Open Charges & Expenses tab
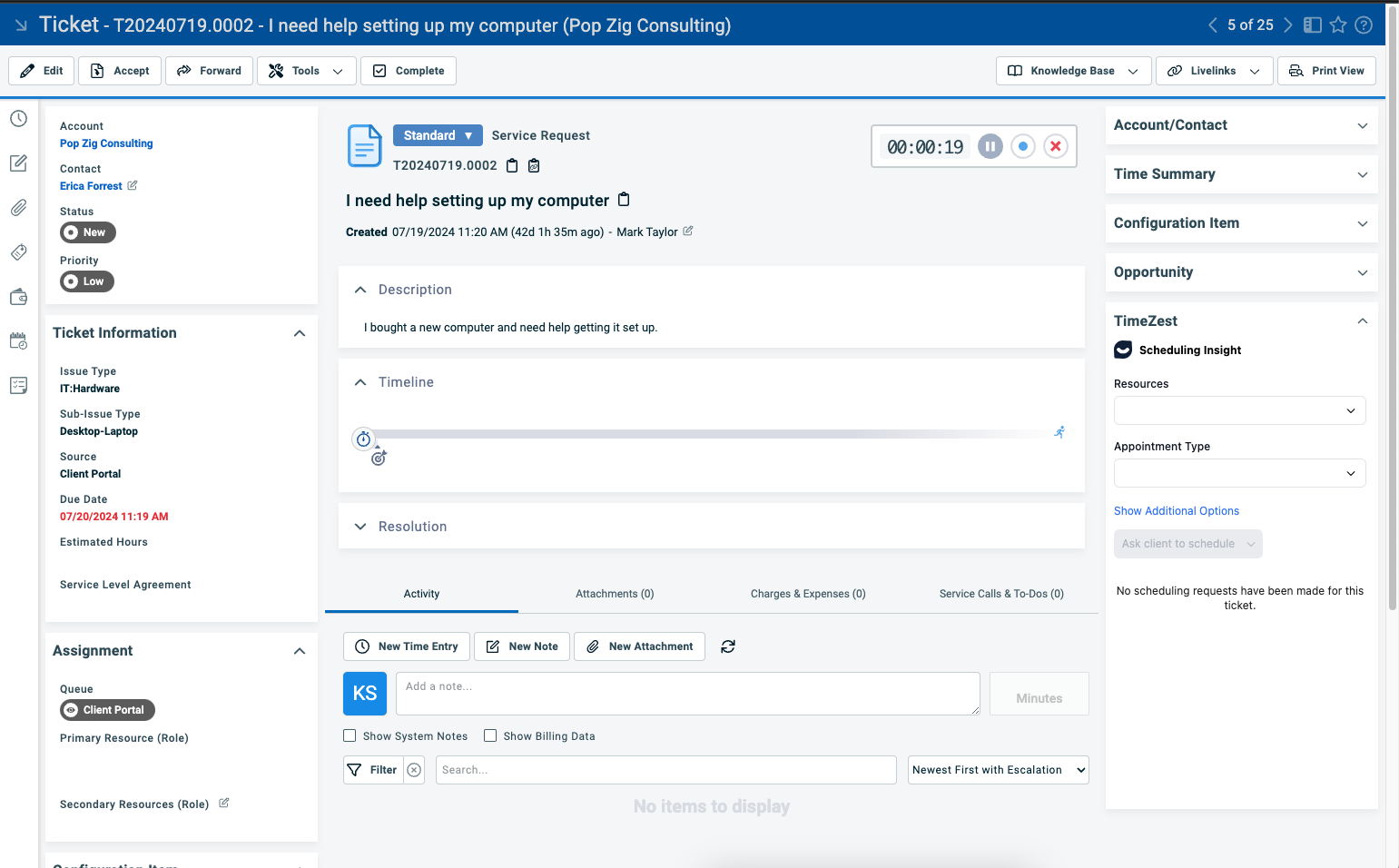Viewport: 1399px width, 868px height. click(x=808, y=594)
